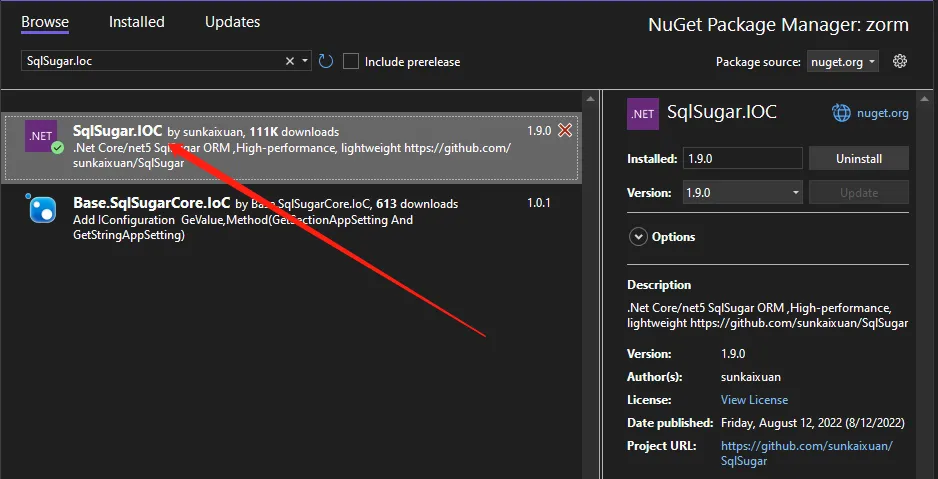Click the 1.0.1 version text
938x479 pixels.
click(538, 203)
